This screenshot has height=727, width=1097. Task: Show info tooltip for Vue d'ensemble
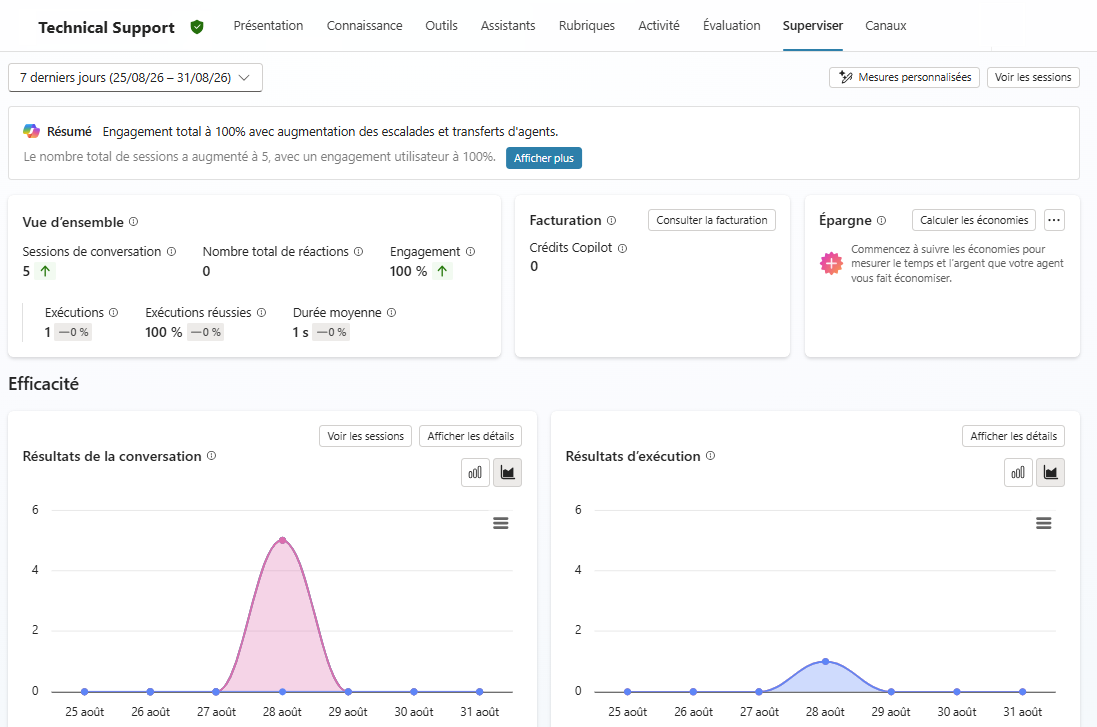pos(134,222)
